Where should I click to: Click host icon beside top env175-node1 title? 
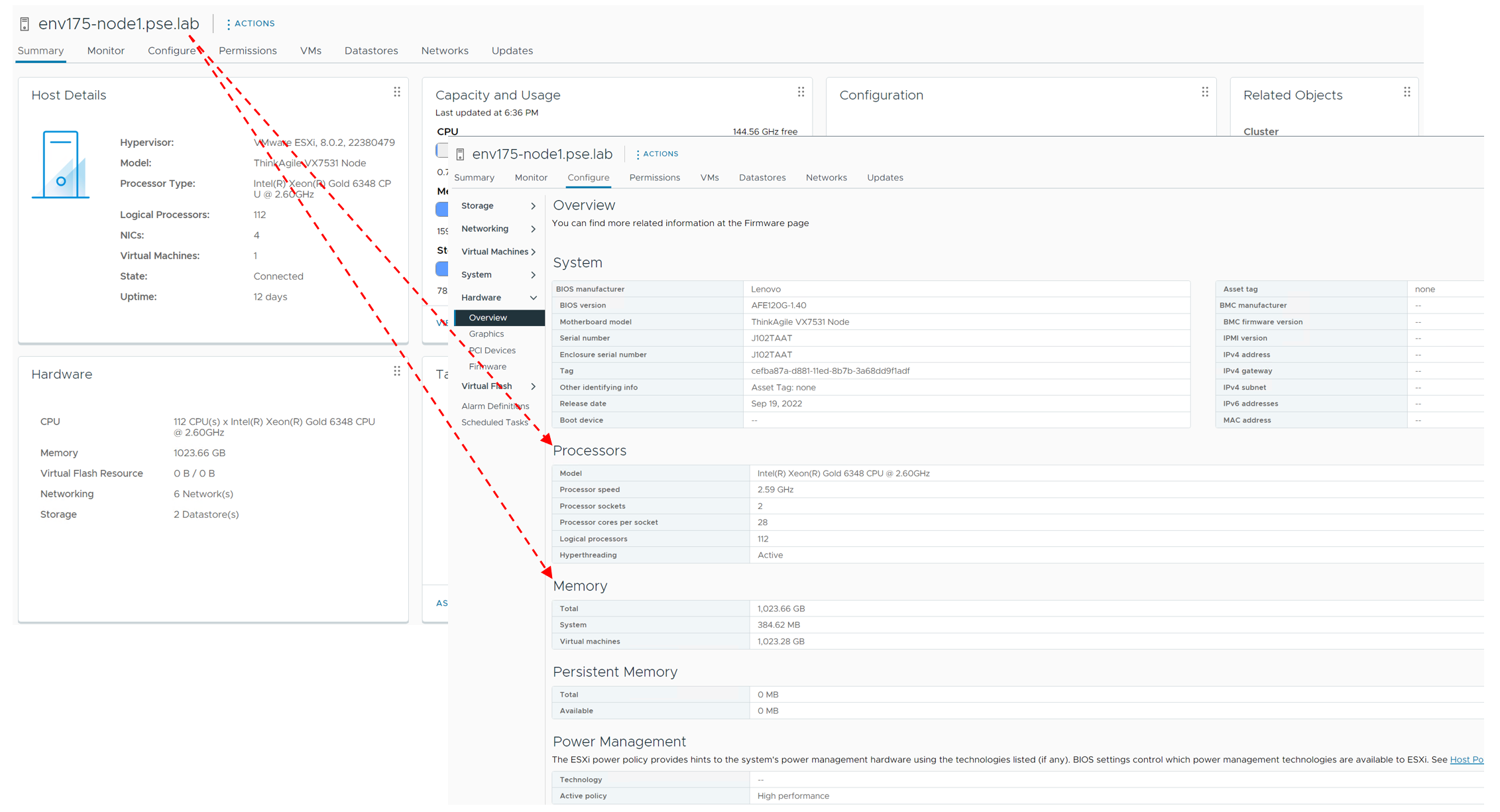point(25,25)
